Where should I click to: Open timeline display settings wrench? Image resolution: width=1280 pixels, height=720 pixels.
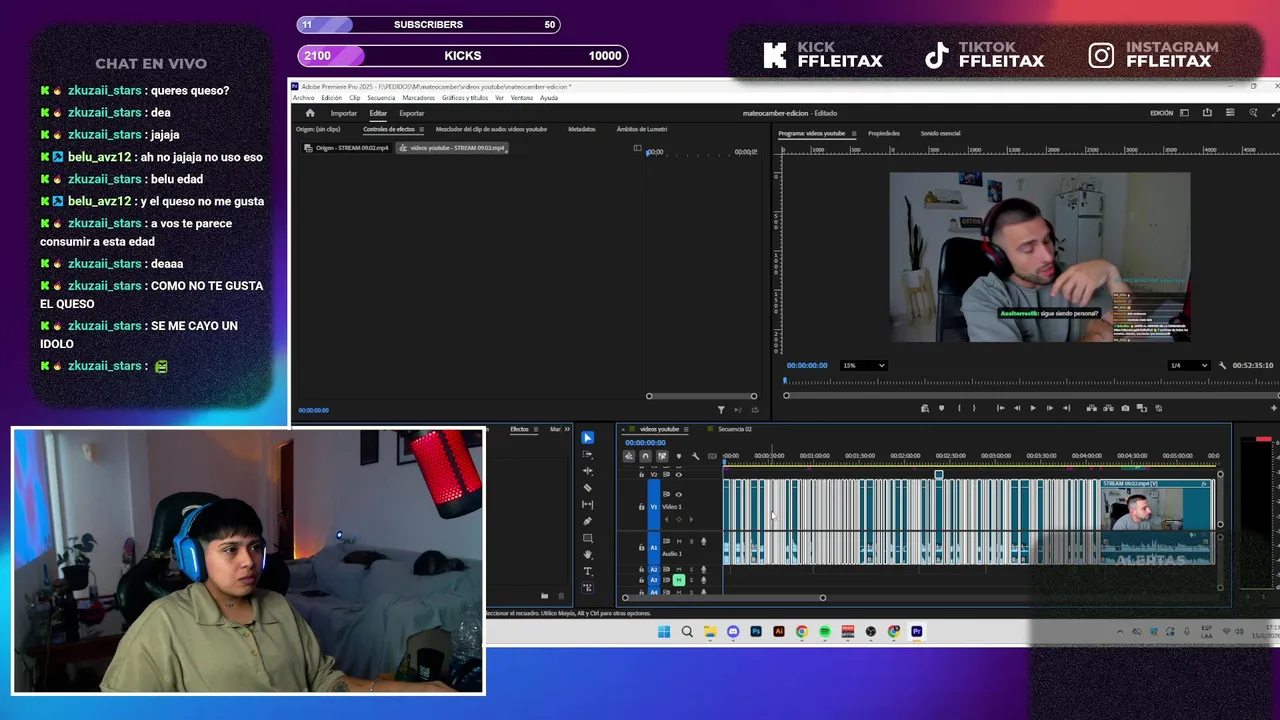pyautogui.click(x=695, y=456)
